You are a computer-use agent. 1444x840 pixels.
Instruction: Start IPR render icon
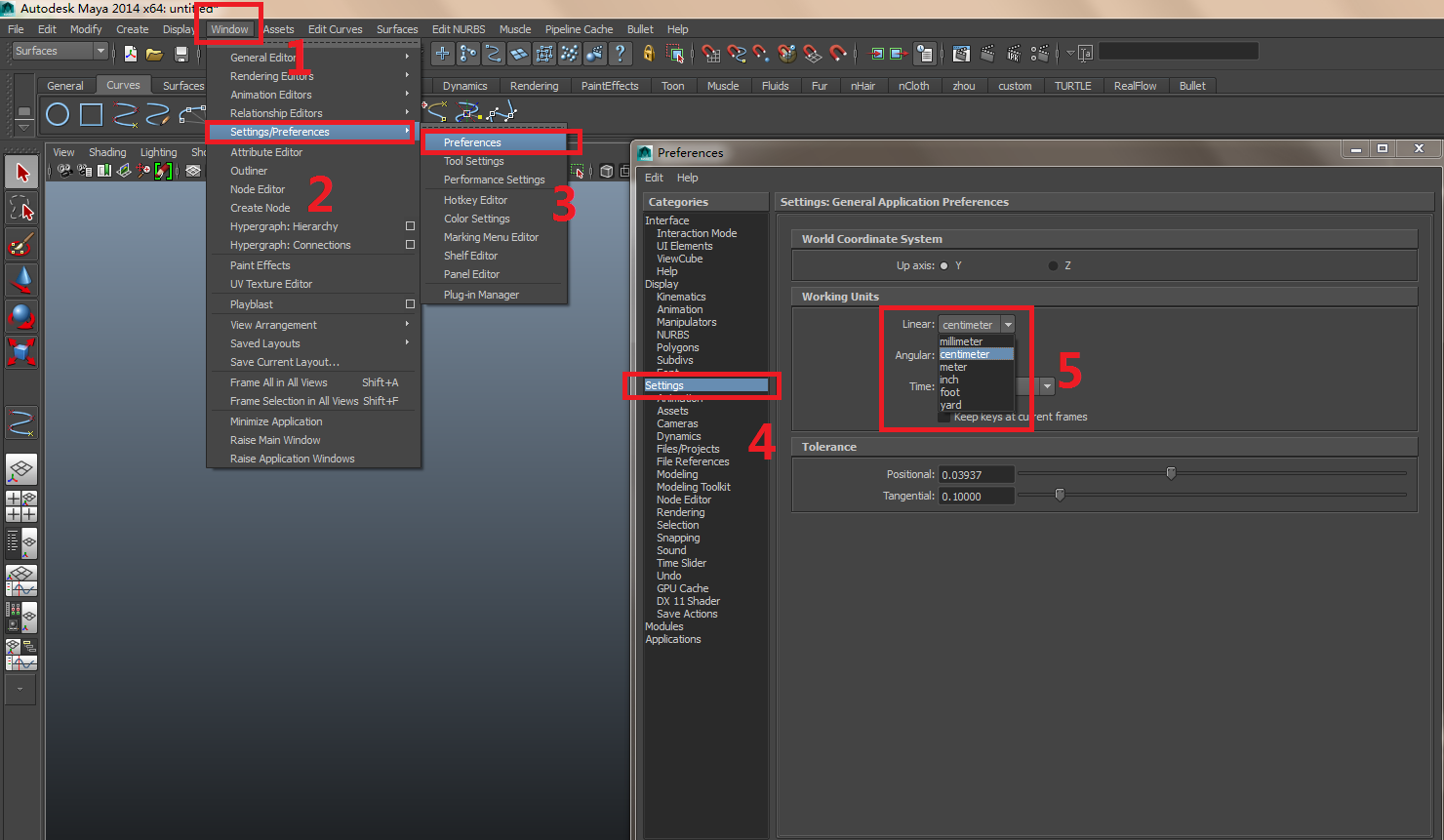tap(1014, 53)
